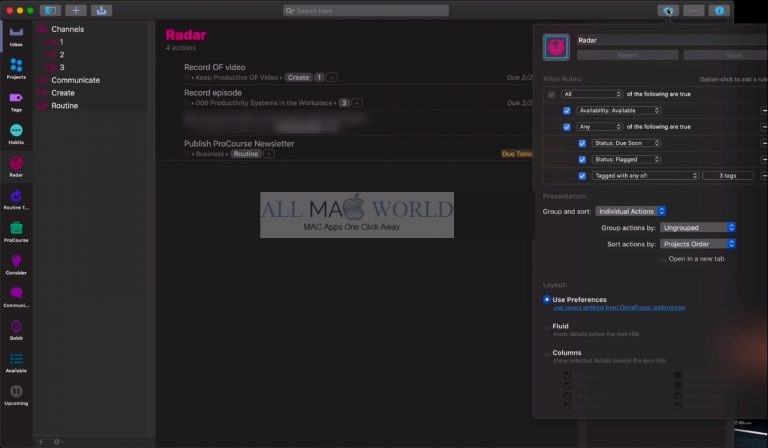Click the Revert button
Viewport: 768px width, 448px height.
click(x=627, y=55)
